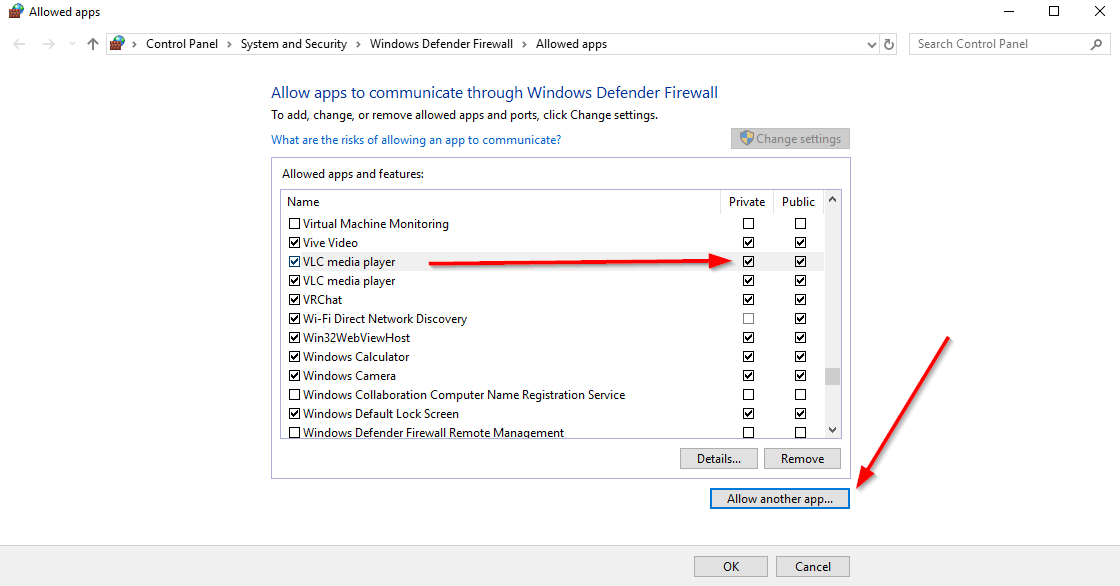Viewport: 1120px width, 586px height.
Task: Go up one folder level
Action: coord(93,44)
